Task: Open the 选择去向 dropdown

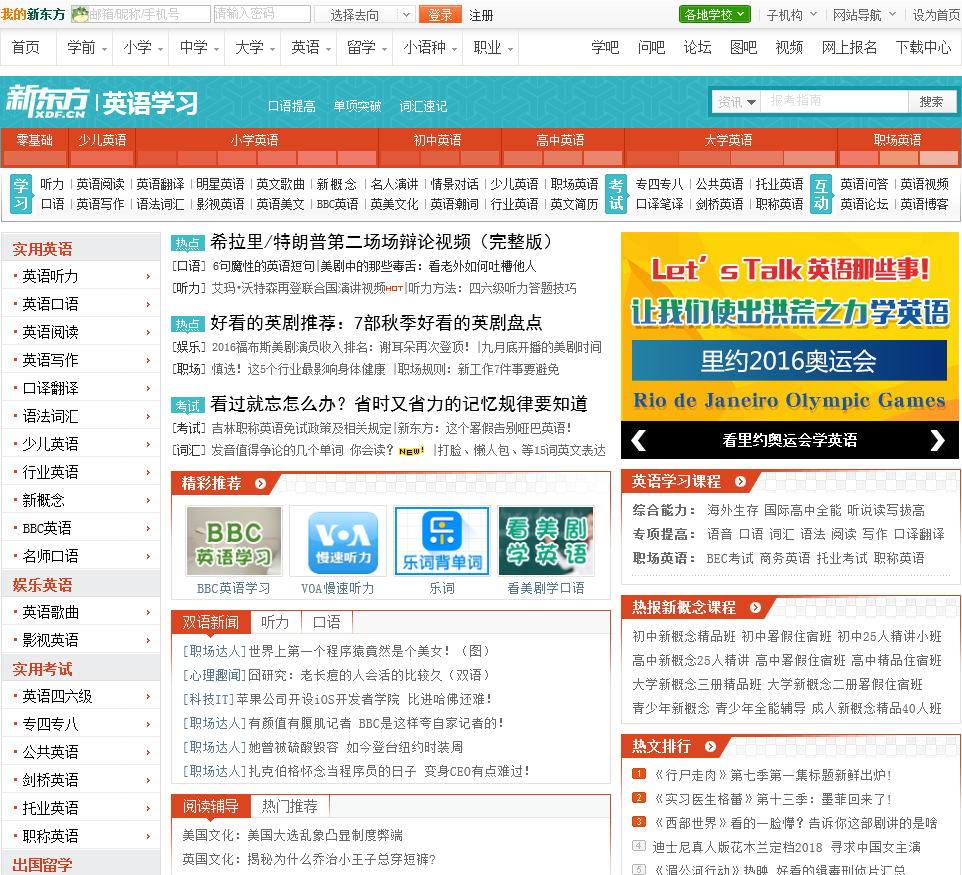Action: tap(364, 15)
